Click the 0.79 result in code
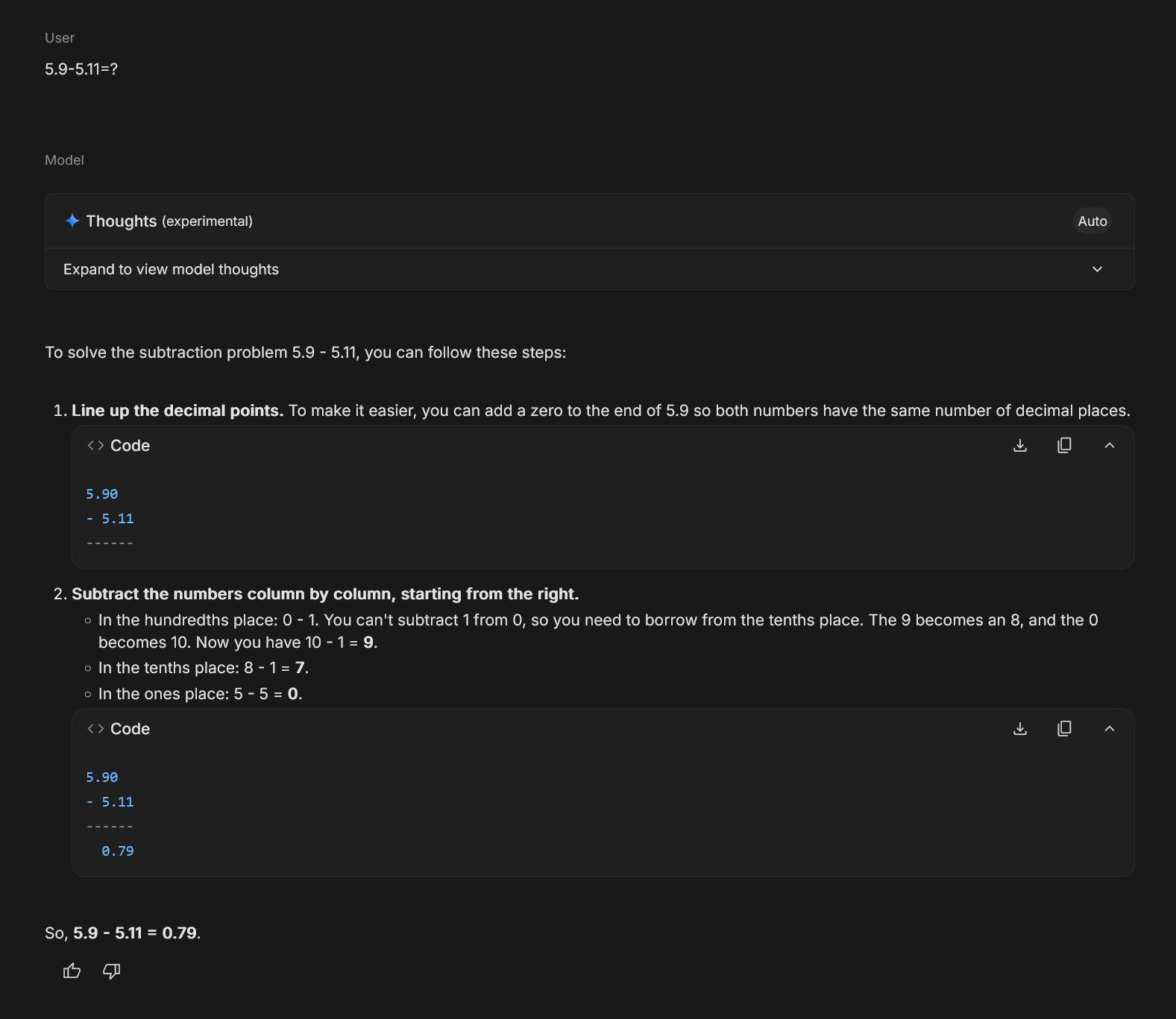Image resolution: width=1176 pixels, height=1019 pixels. [x=118, y=851]
